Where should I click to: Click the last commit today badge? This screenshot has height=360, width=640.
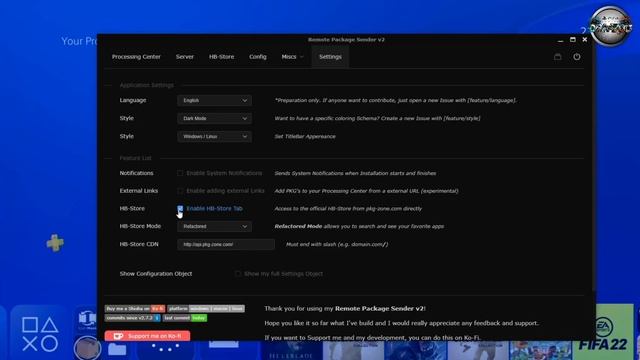coord(185,318)
